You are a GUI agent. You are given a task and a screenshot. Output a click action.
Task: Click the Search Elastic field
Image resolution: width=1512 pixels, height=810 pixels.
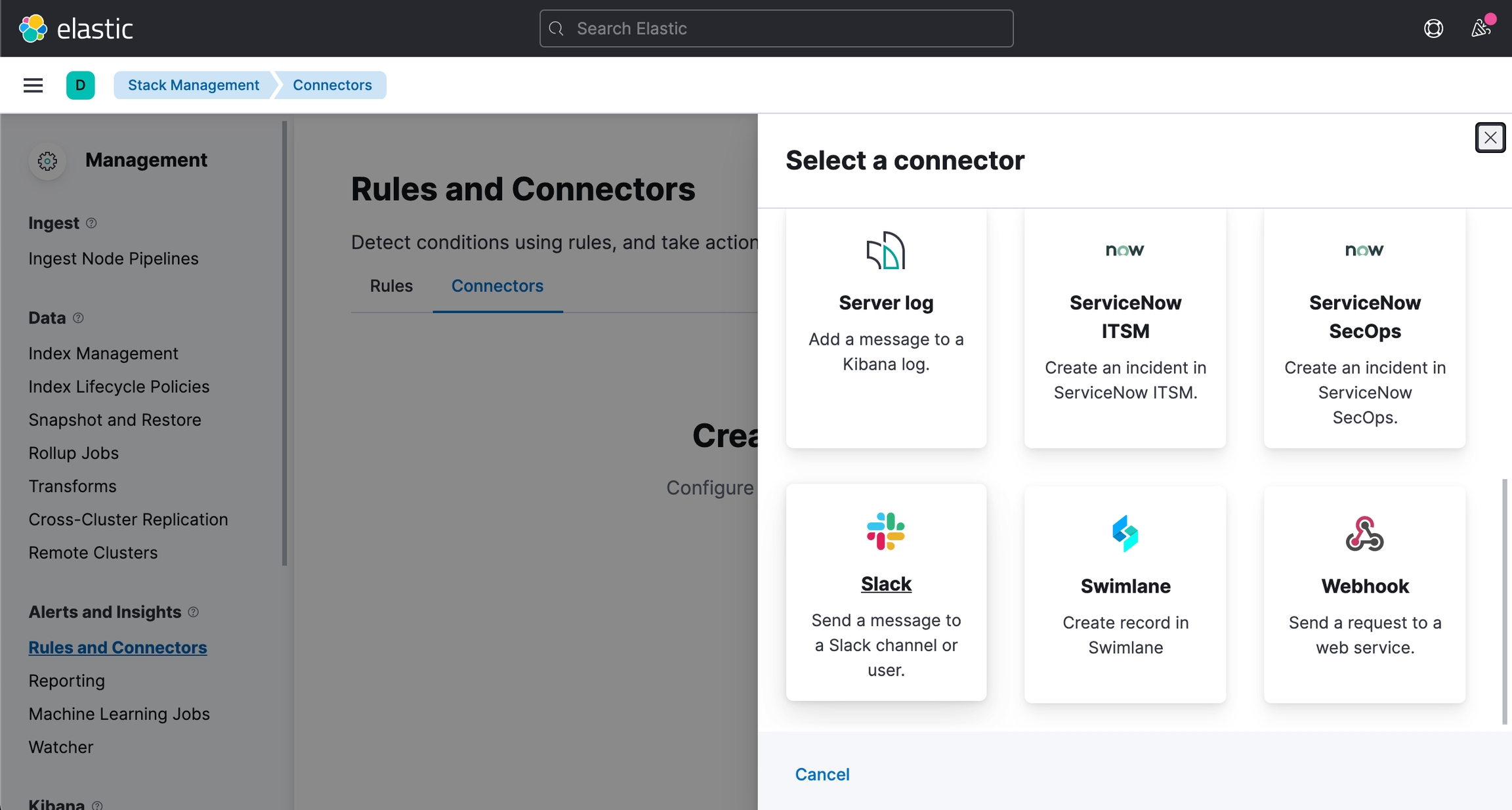coord(776,28)
